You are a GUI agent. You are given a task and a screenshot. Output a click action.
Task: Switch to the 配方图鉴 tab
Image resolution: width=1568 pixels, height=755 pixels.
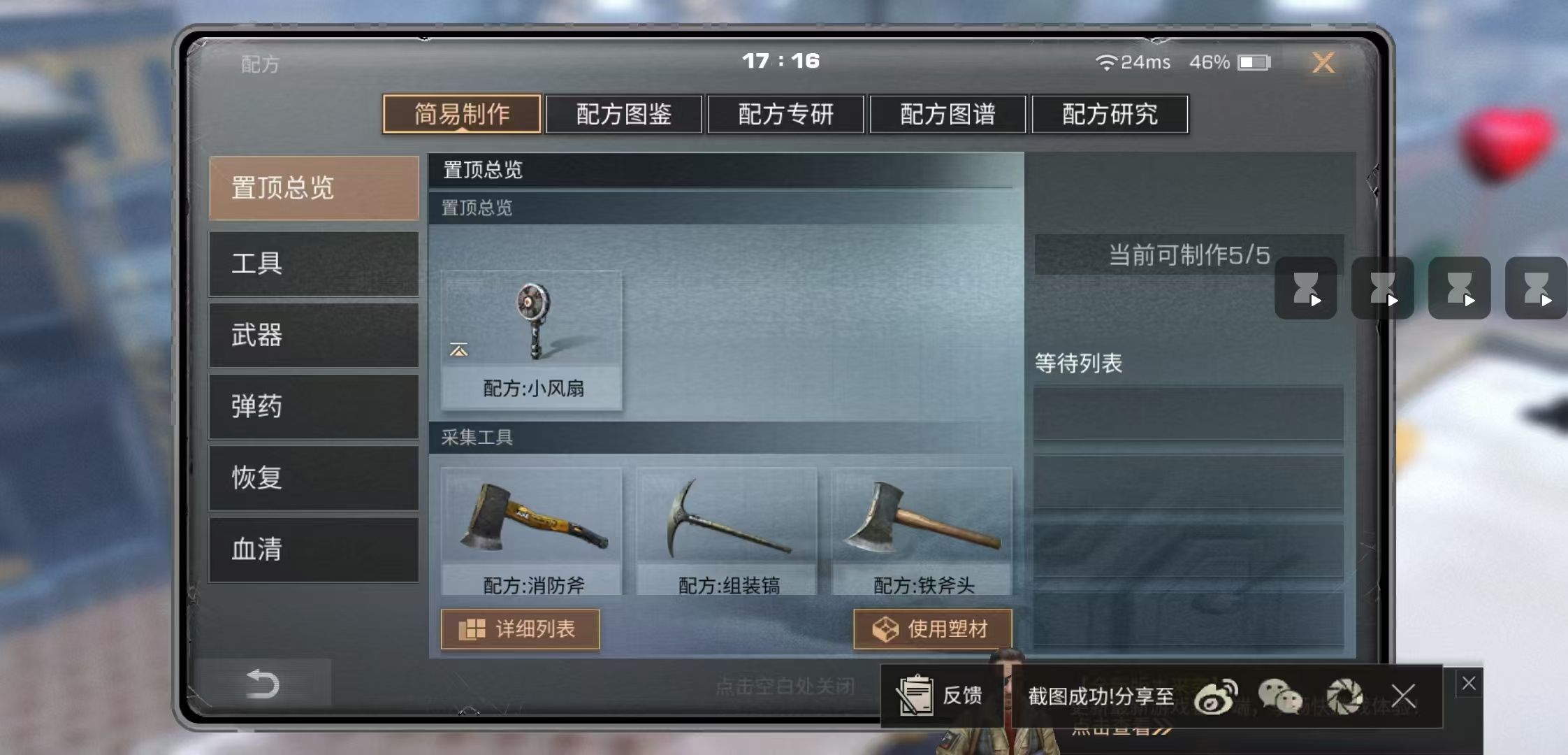click(x=623, y=114)
